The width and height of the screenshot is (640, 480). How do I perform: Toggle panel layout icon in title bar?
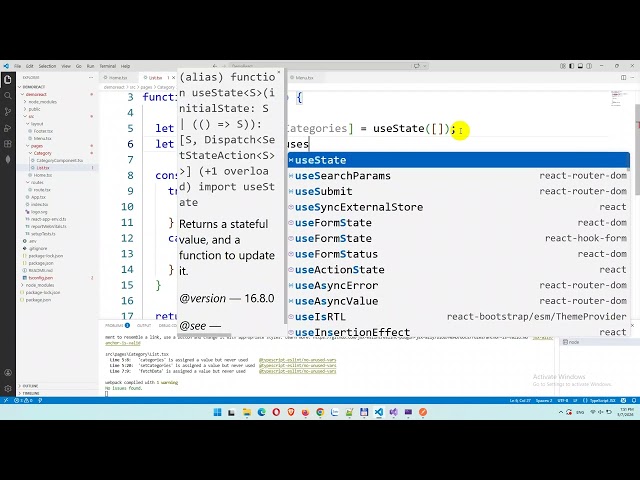[x=580, y=66]
